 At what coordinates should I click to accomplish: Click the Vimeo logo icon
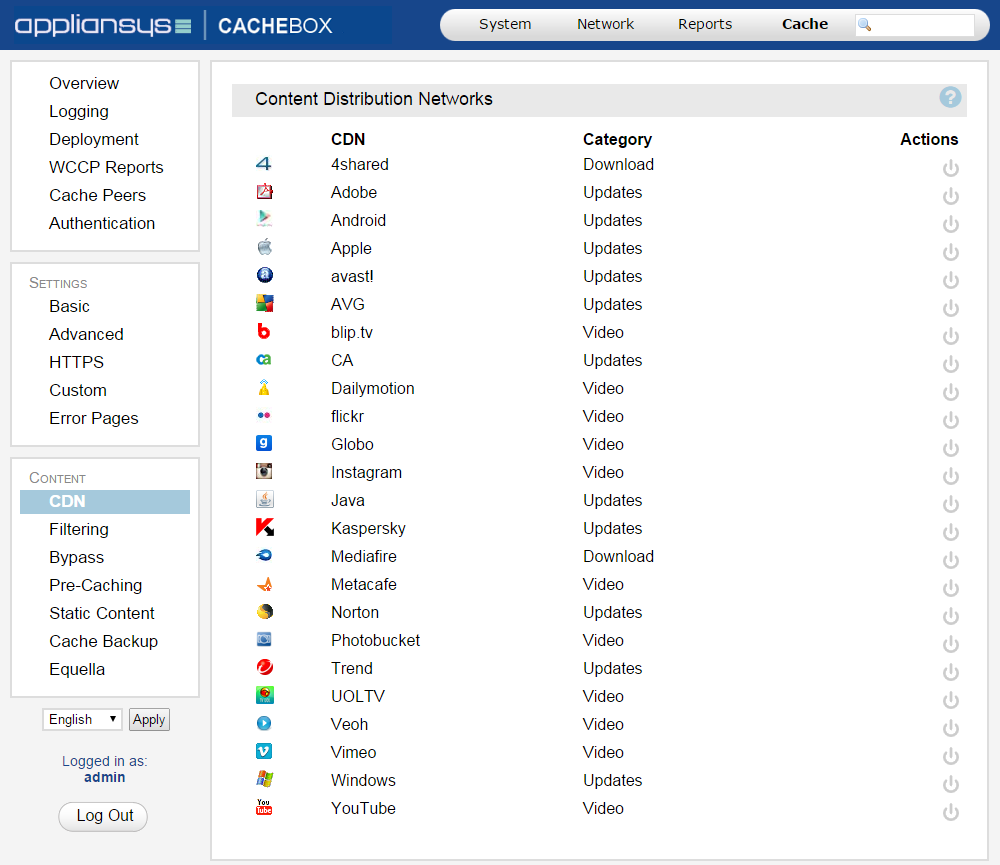(264, 751)
